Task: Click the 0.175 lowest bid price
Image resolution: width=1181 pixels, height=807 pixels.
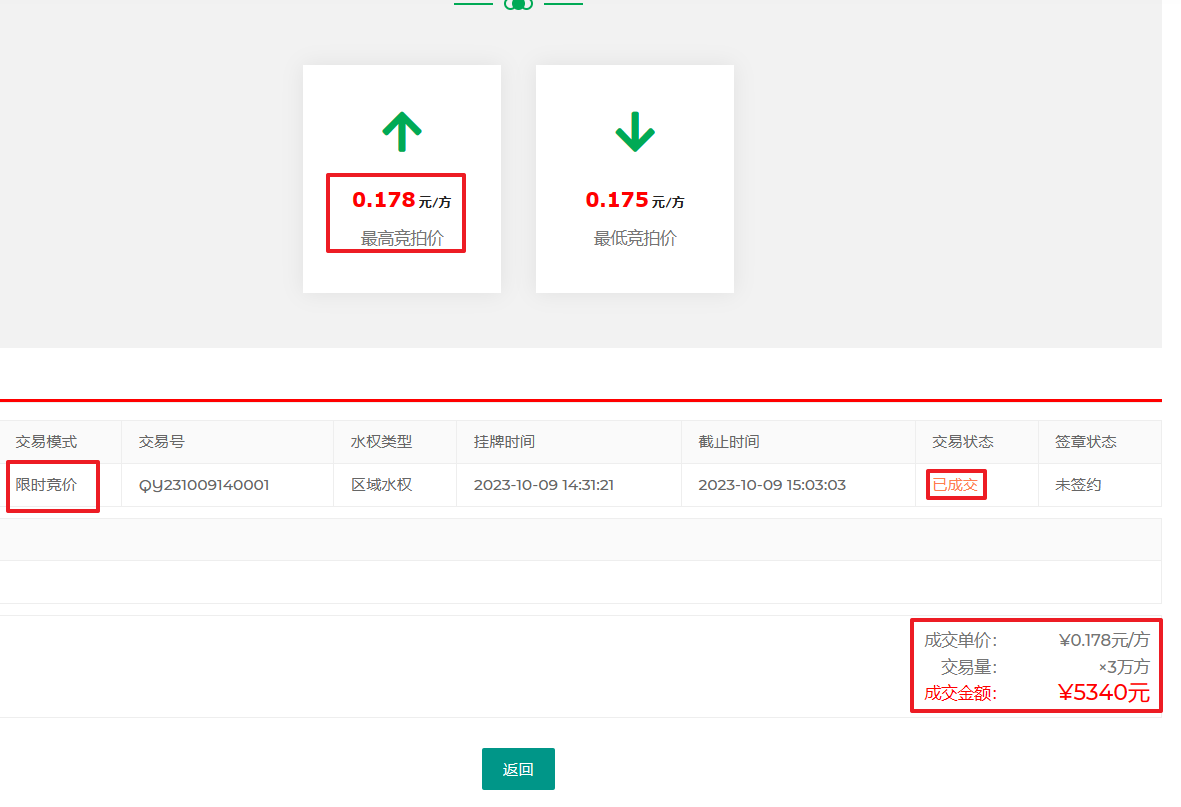Action: tap(617, 200)
